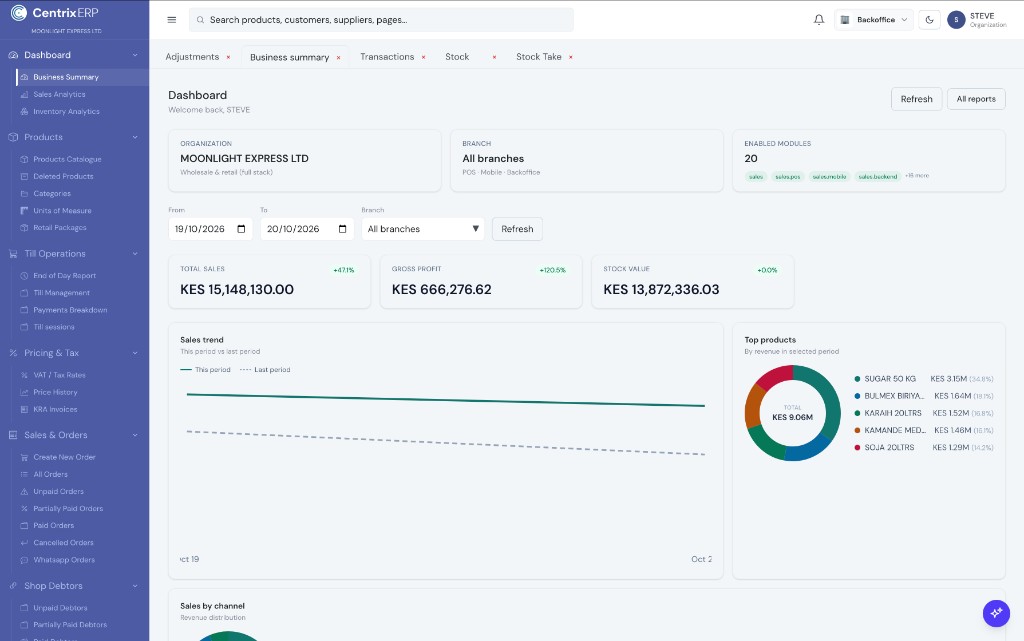Collapse the Products sidebar section
Viewport: 1024px width, 641px height.
[x=135, y=137]
